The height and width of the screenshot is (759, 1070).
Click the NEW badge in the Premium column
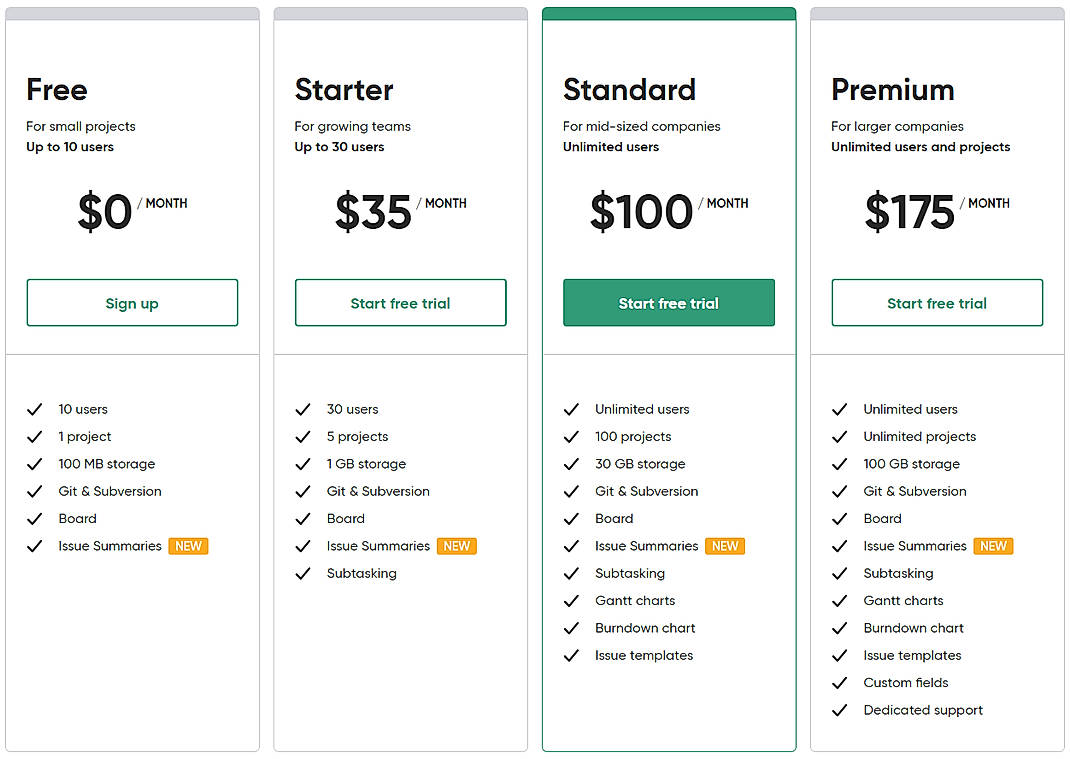pos(992,546)
